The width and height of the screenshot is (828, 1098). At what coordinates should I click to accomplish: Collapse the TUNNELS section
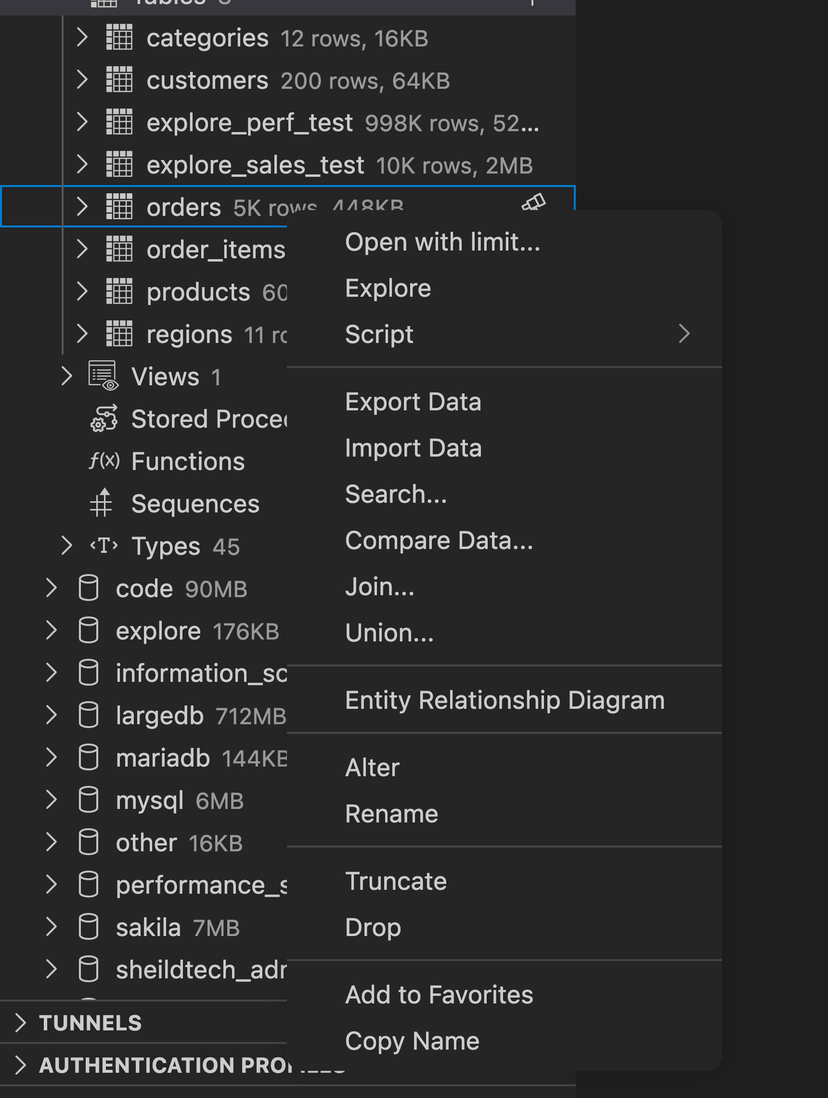tap(20, 1022)
